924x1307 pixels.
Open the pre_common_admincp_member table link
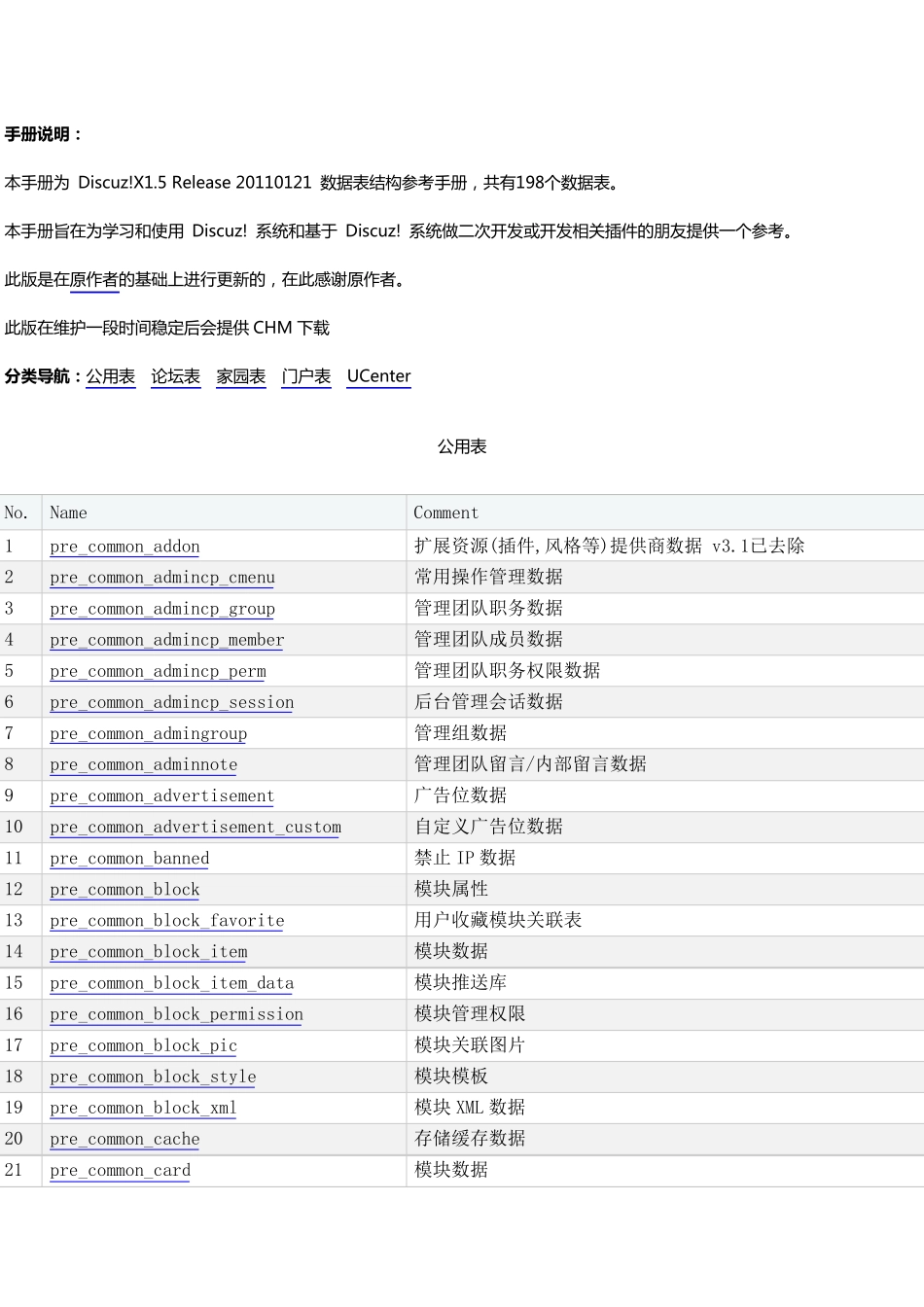click(167, 640)
